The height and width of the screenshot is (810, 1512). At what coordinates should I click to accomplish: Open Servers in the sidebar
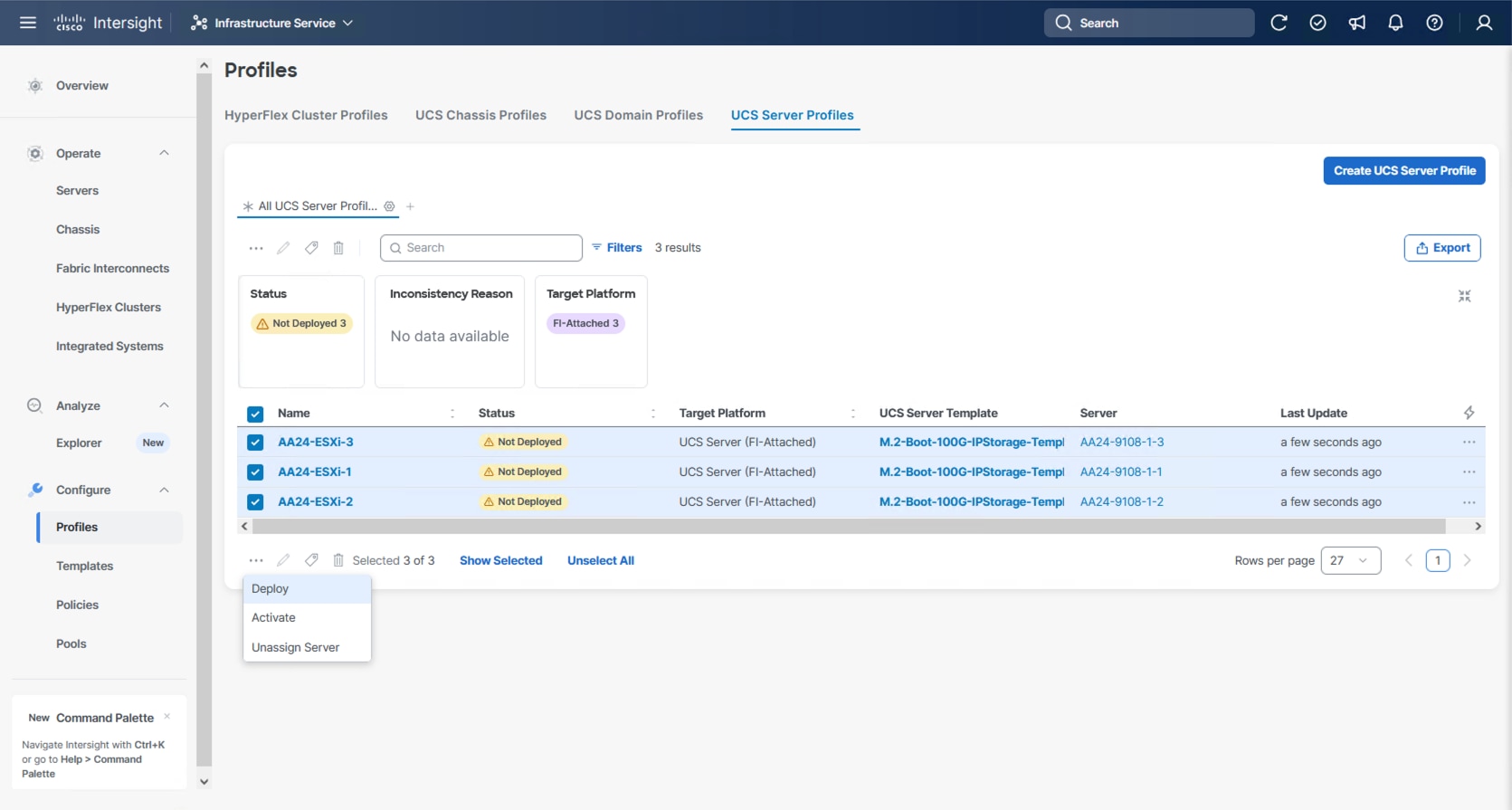tap(77, 190)
